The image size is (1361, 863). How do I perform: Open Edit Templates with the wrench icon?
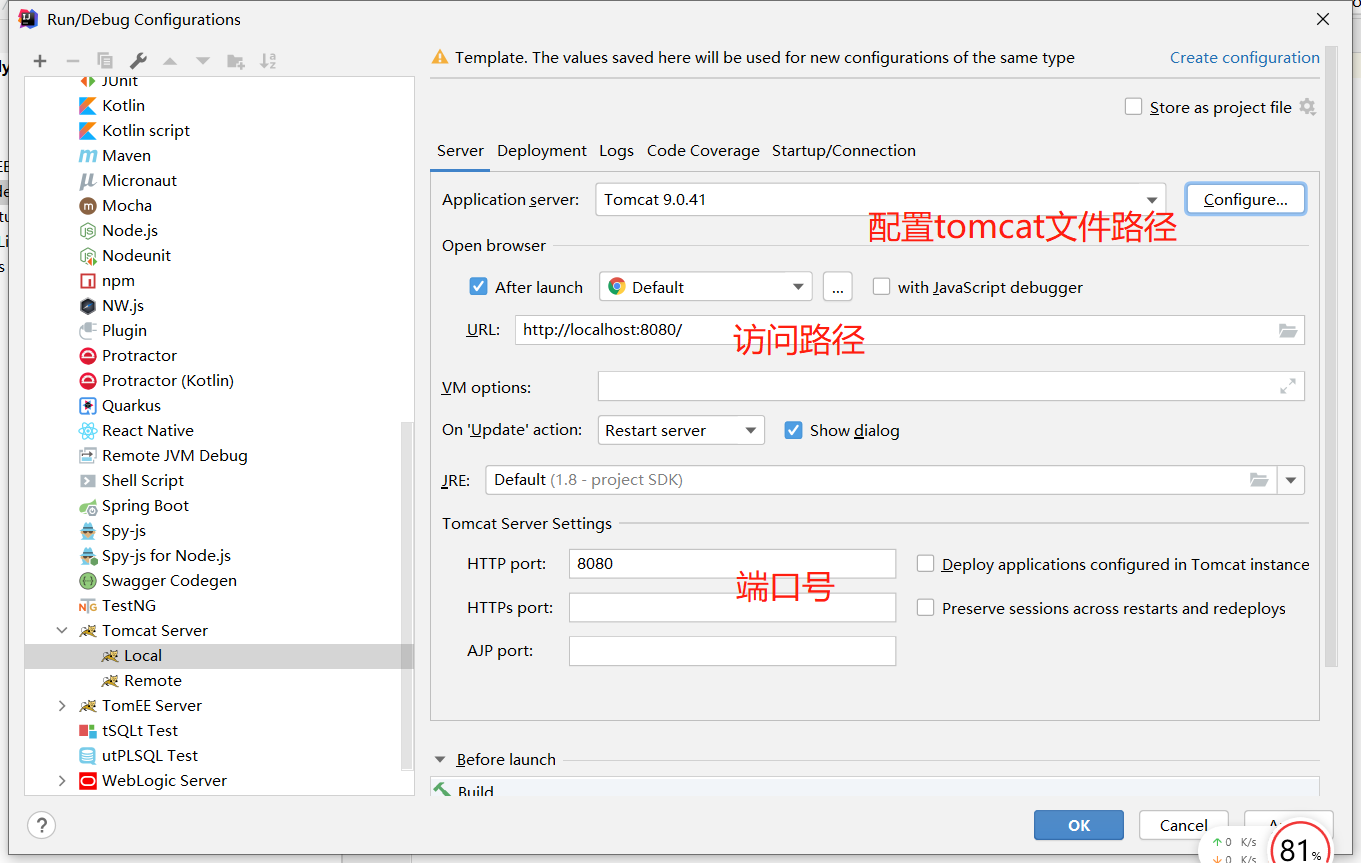click(137, 60)
